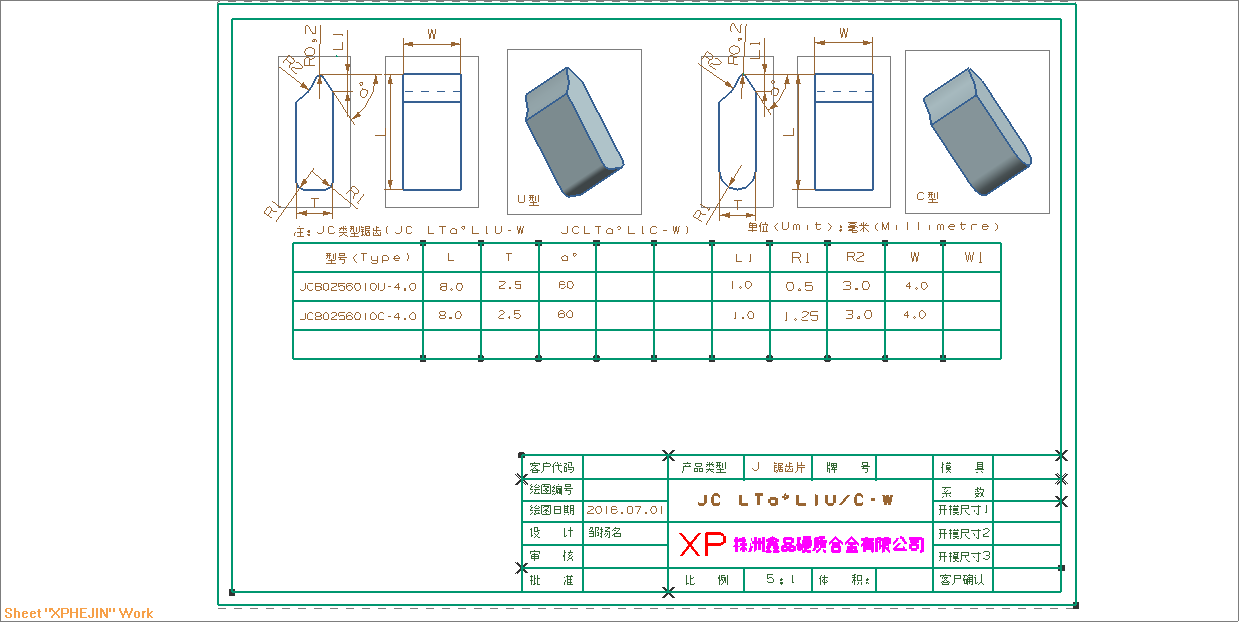Click the W column header in the table

tap(914, 258)
